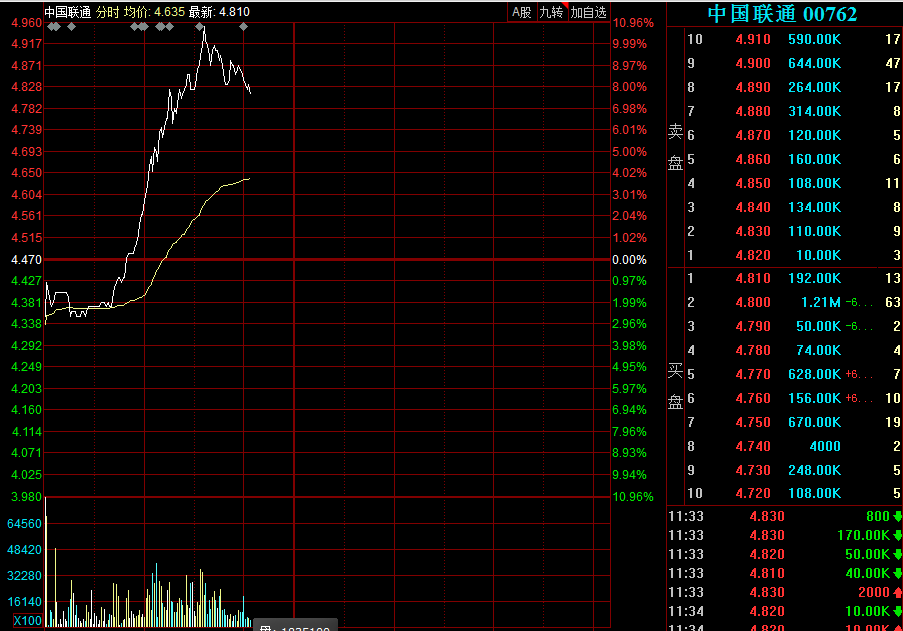Viewport: 903px width, 631px height.
Task: Click the rightmost diamond info marker
Action: pos(244,26)
